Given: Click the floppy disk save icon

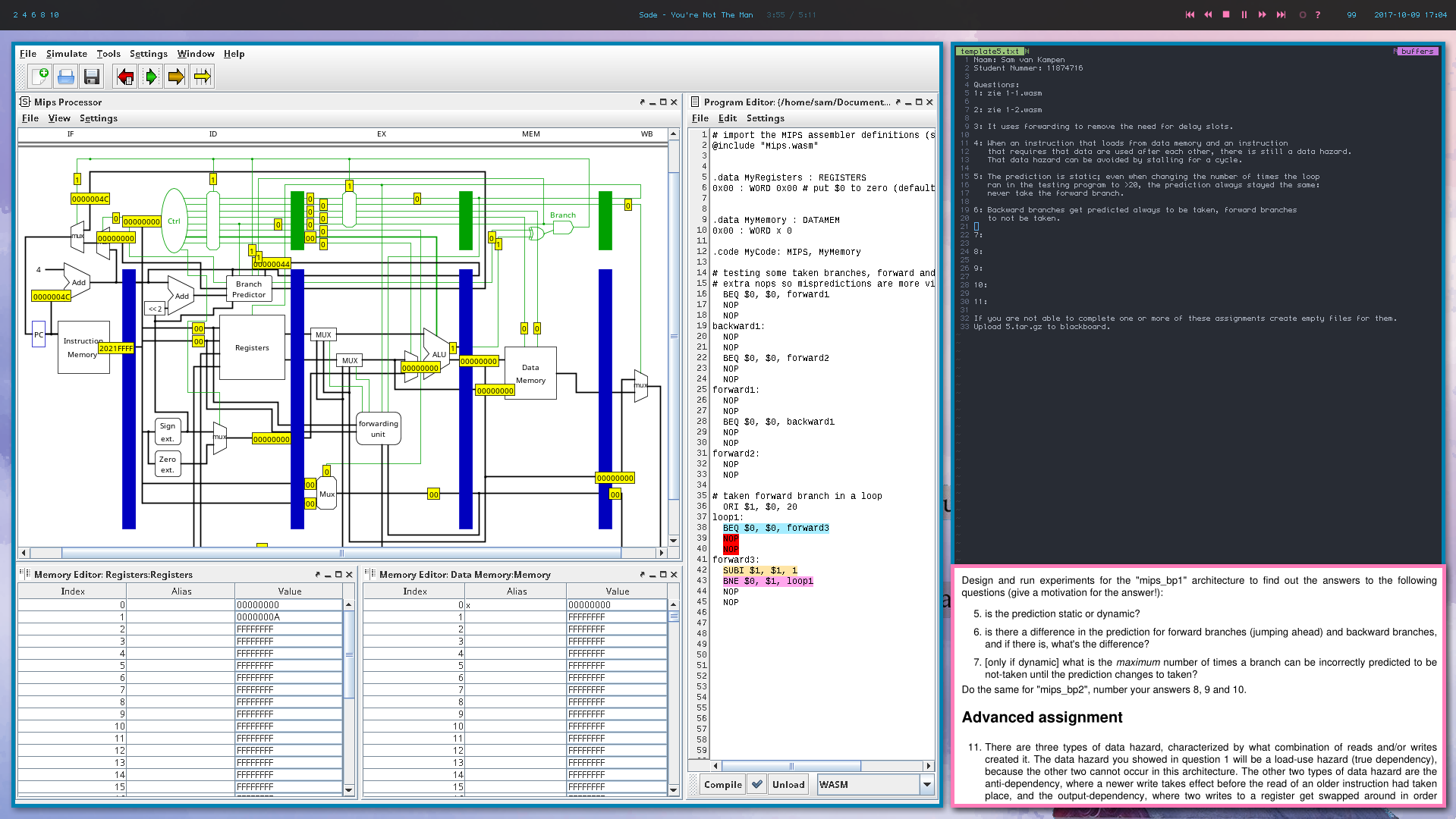Looking at the screenshot, I should (x=92, y=77).
